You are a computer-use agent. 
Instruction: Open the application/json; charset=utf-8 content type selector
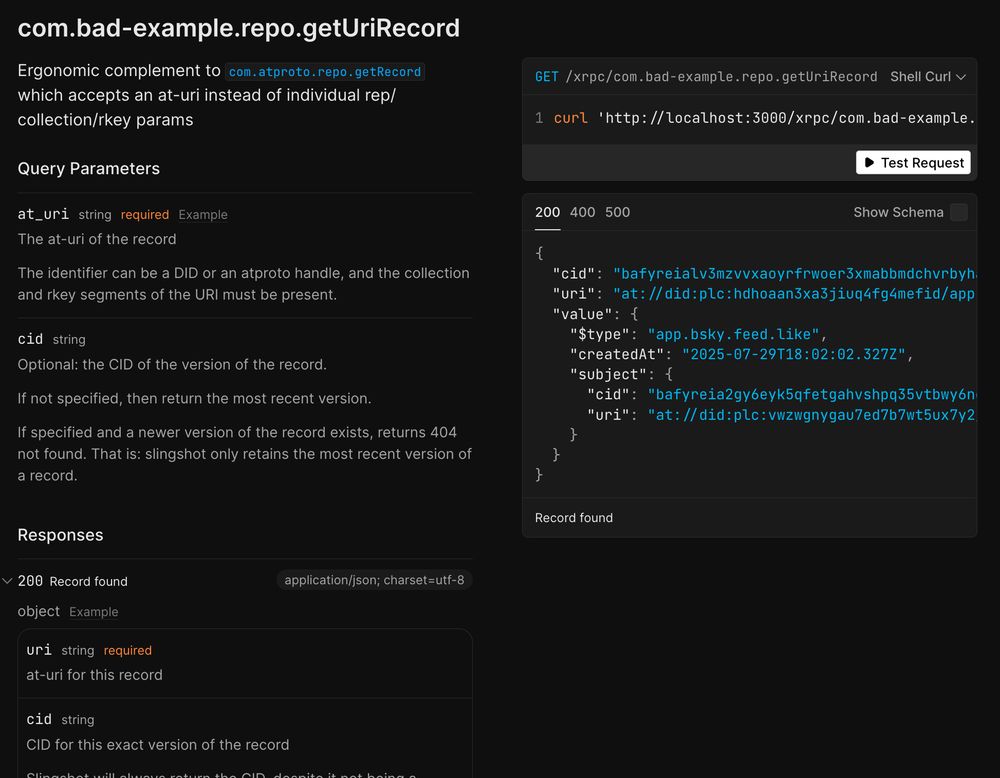click(x=374, y=580)
